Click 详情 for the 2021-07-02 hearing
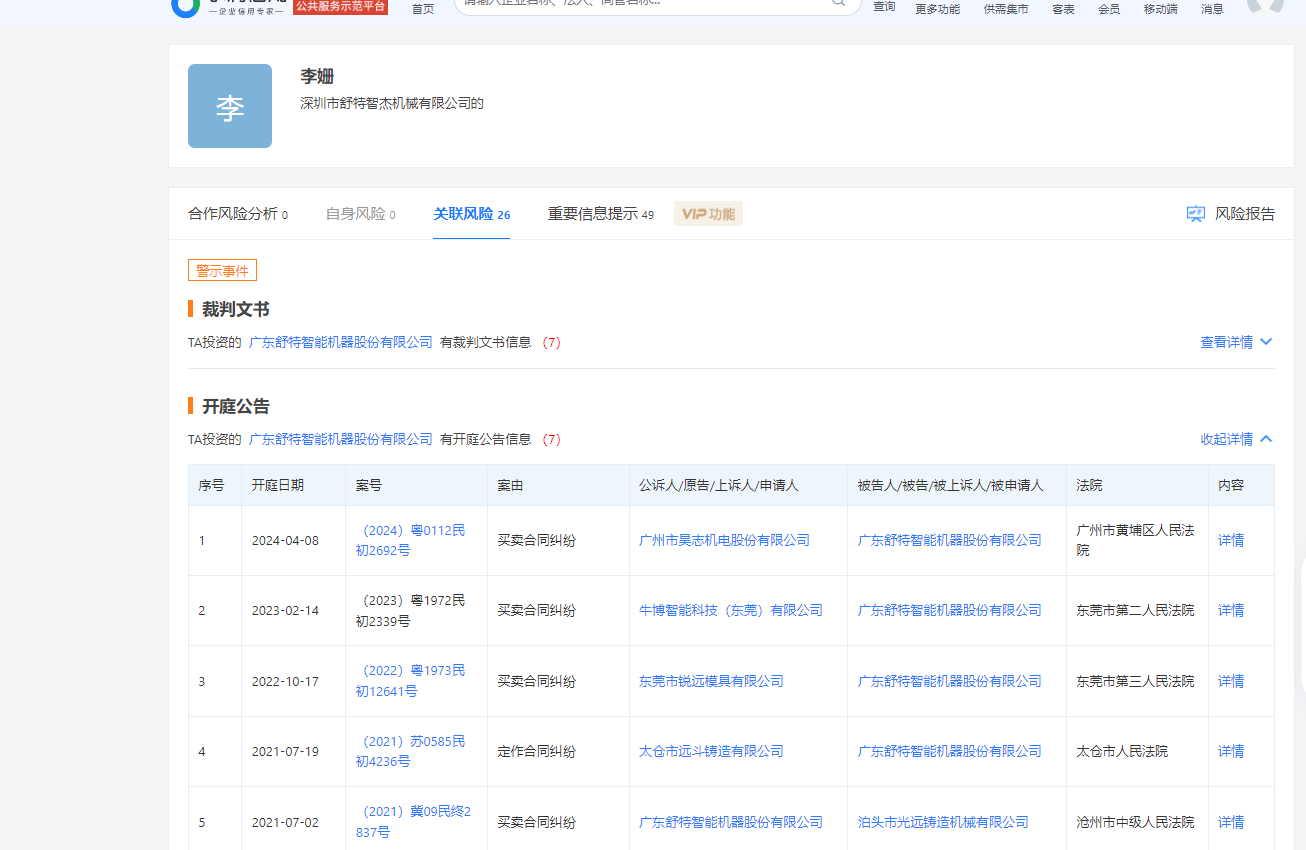Image resolution: width=1306 pixels, height=850 pixels. pyautogui.click(x=1231, y=822)
